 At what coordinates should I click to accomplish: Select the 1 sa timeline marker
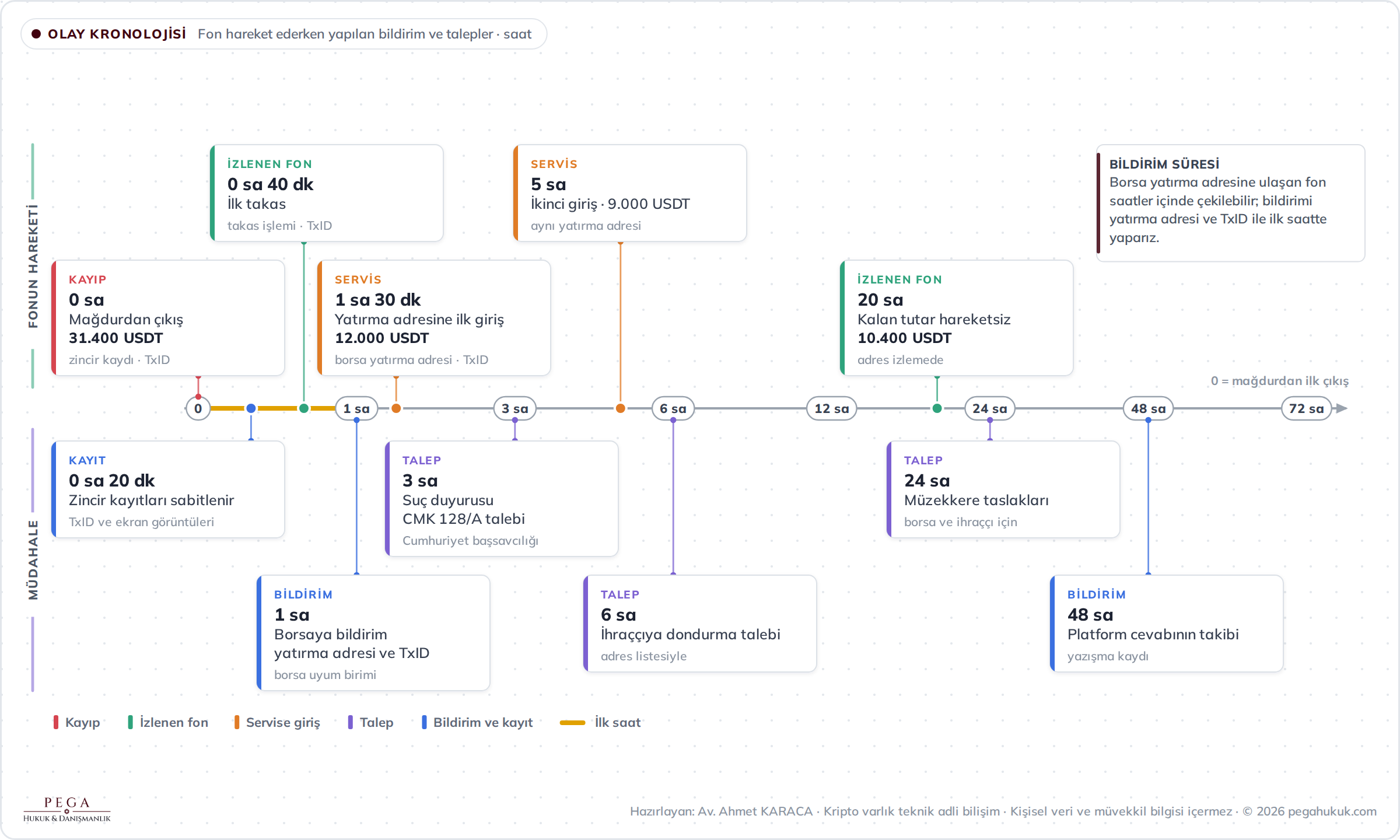point(356,408)
